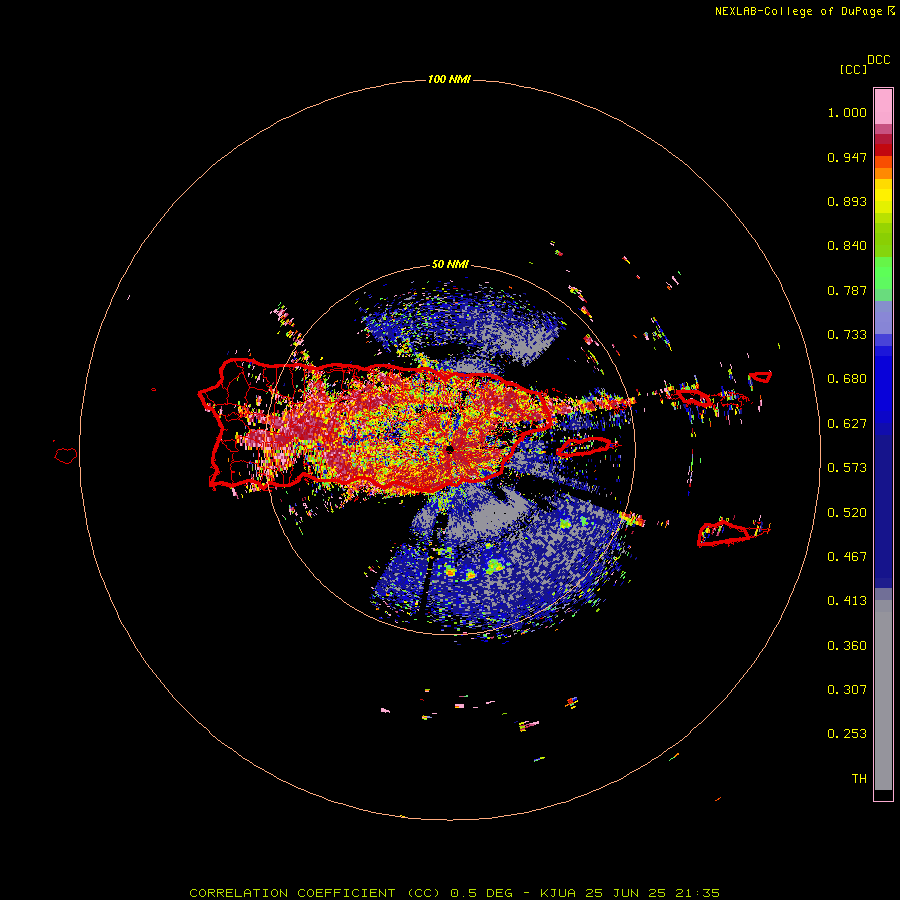Pick the bright green swatch above 0.787
The image size is (900, 900).
[883, 273]
